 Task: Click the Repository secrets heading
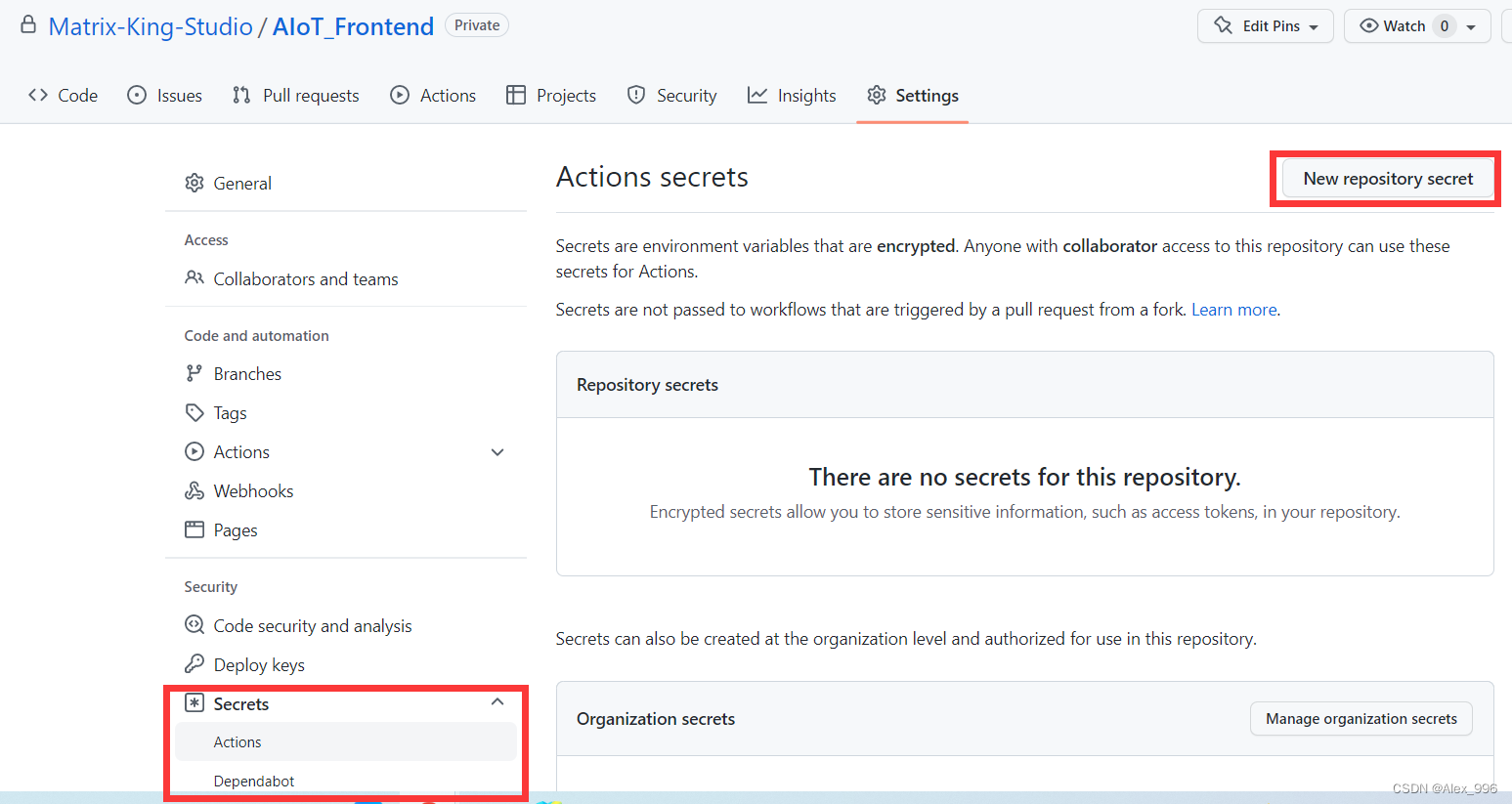point(647,385)
